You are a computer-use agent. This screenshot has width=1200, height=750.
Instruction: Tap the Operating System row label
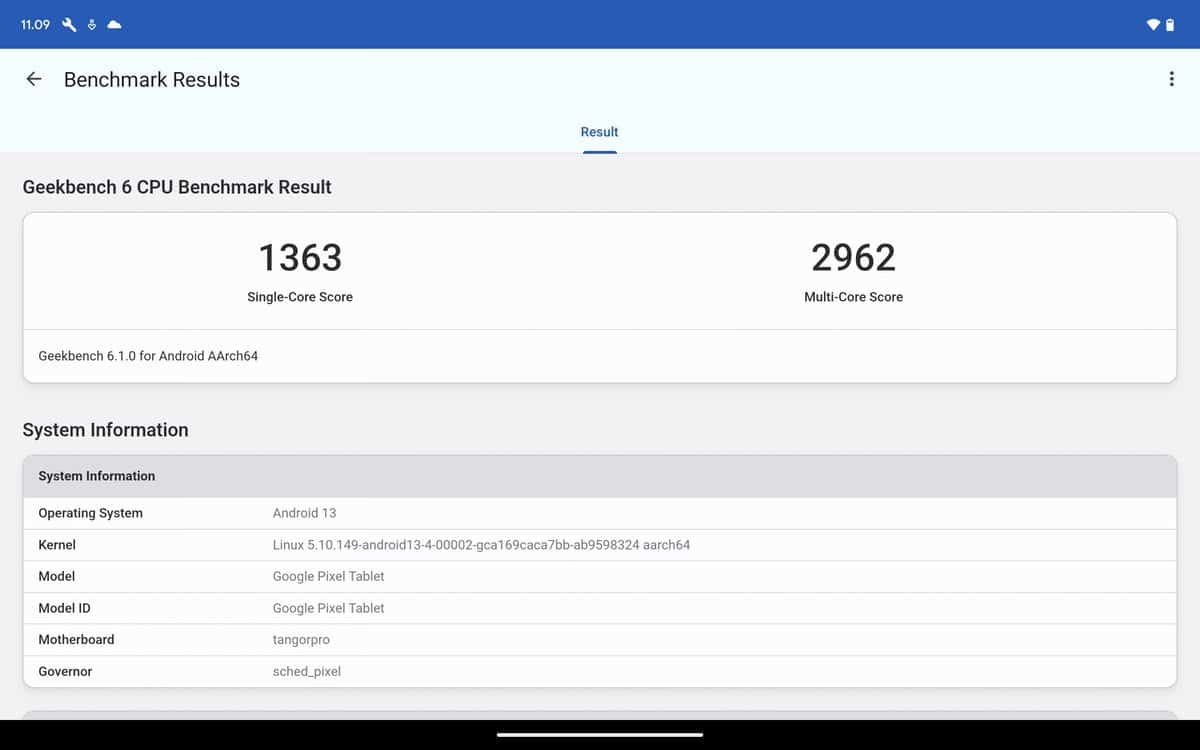90,513
